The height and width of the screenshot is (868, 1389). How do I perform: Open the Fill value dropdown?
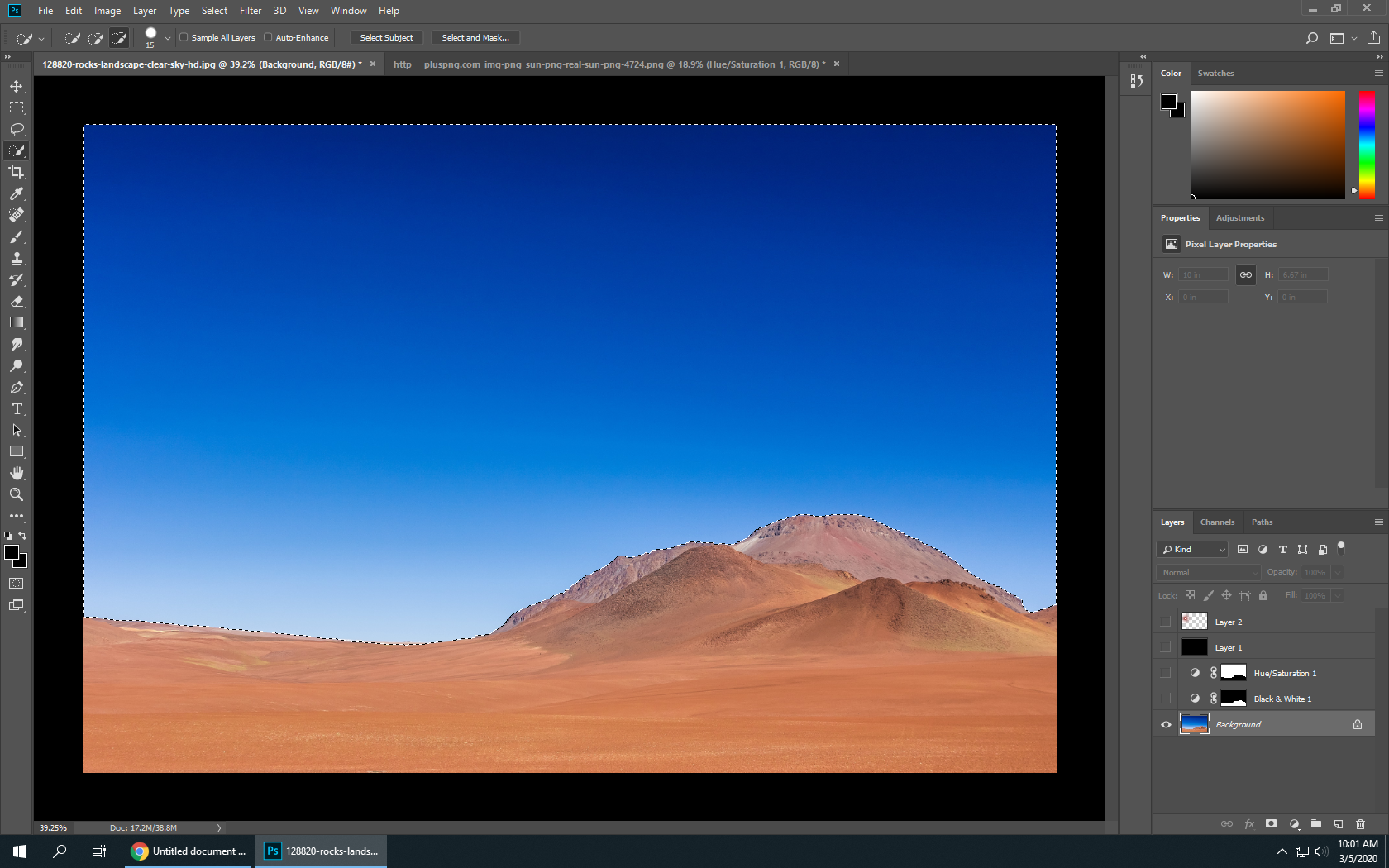click(1337, 595)
